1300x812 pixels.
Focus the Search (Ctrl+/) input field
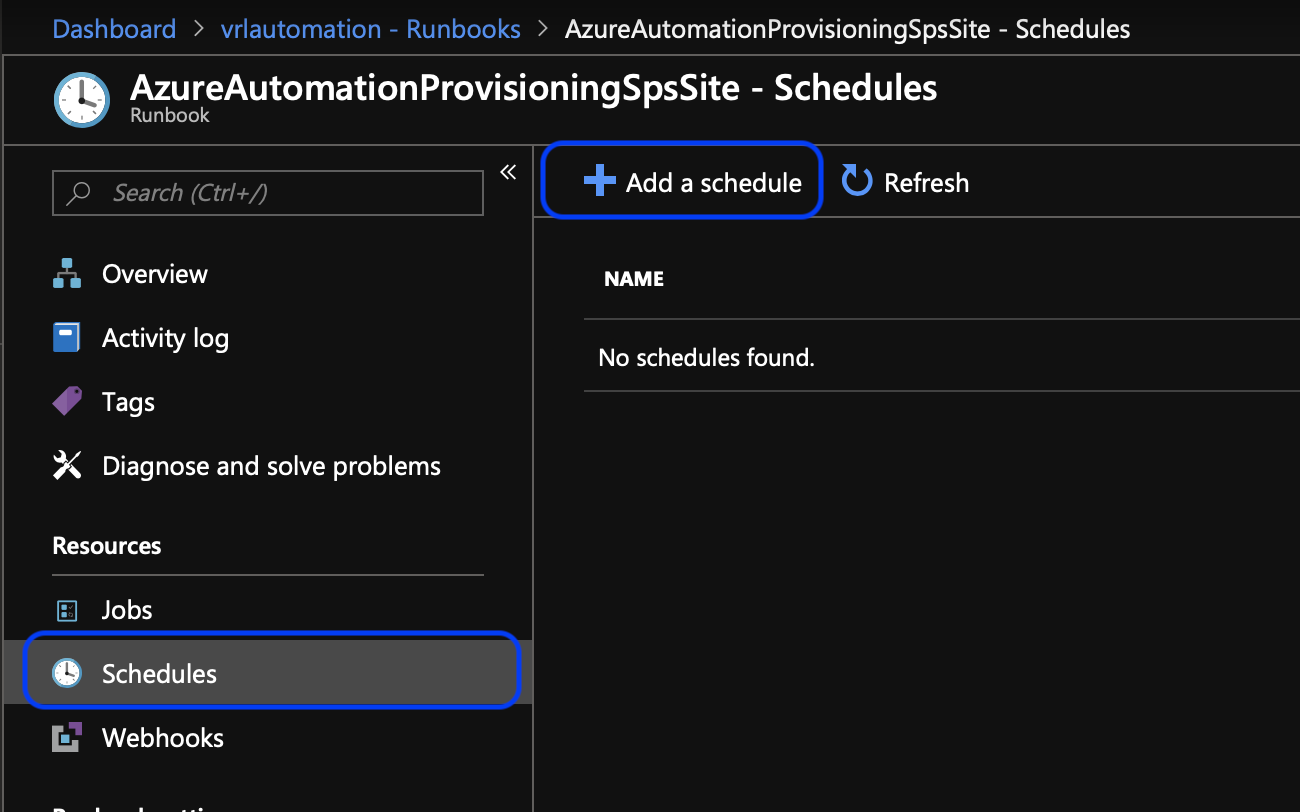tap(280, 192)
